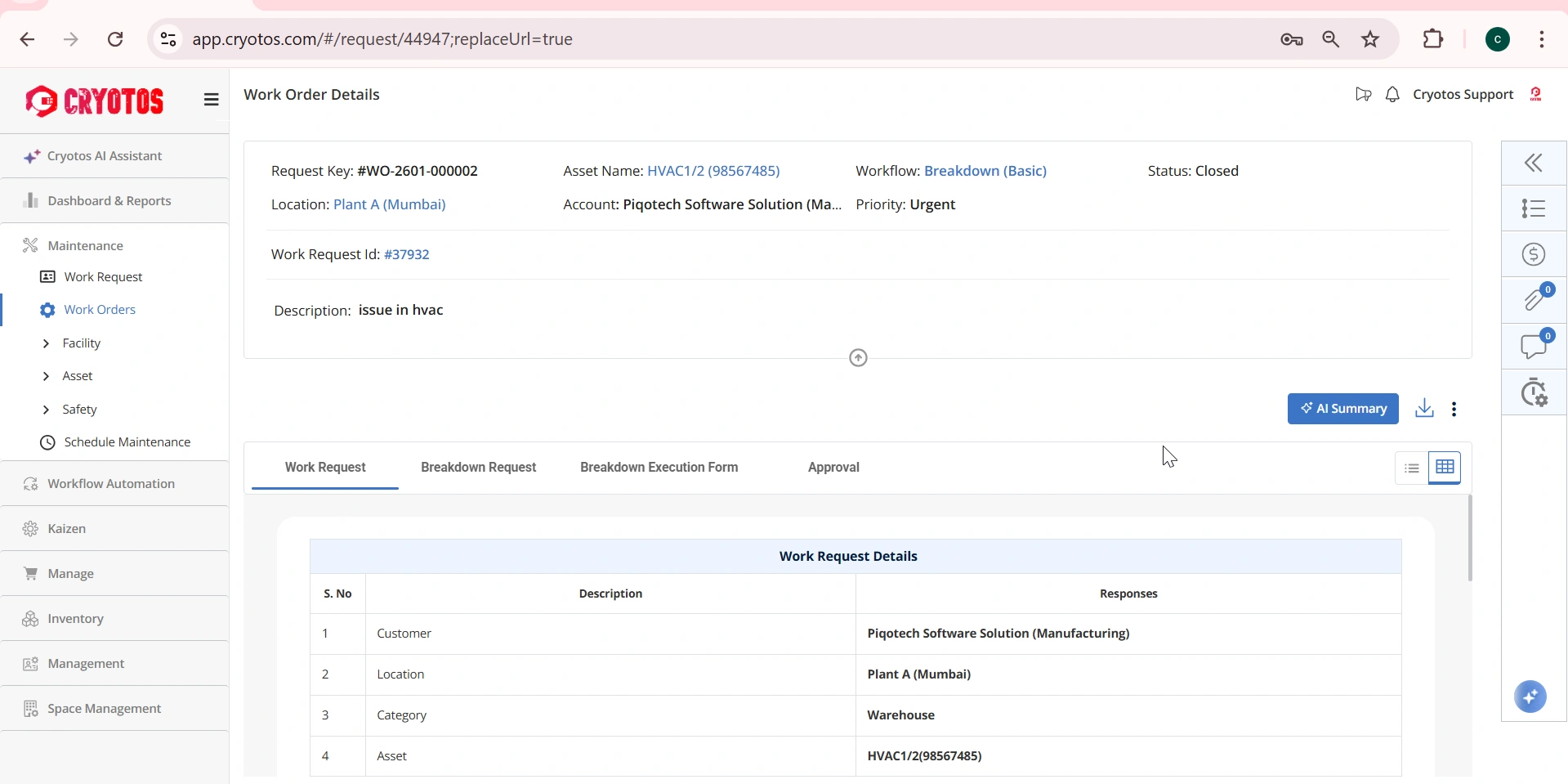This screenshot has height=784, width=1568.
Task: Switch to grid view of work request details
Action: click(x=1444, y=468)
